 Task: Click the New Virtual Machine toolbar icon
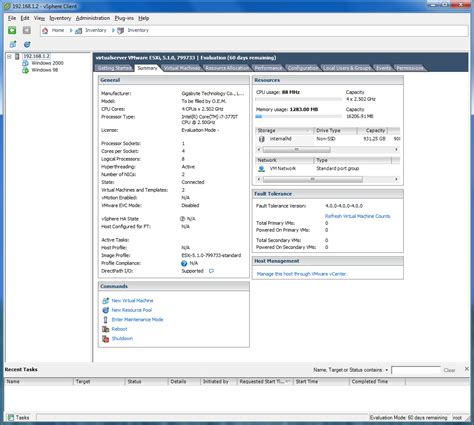pos(13,44)
